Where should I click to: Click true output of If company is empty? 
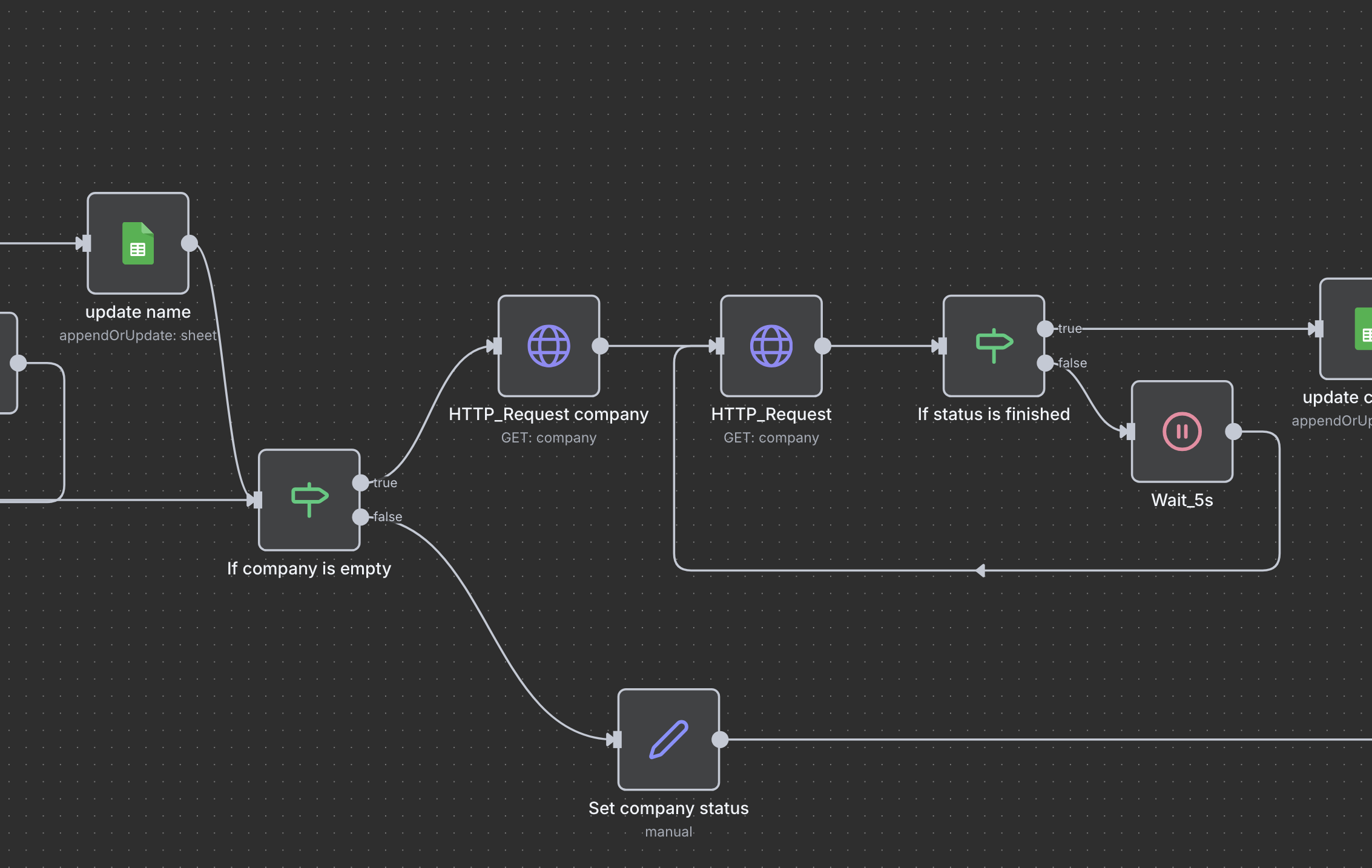[360, 482]
